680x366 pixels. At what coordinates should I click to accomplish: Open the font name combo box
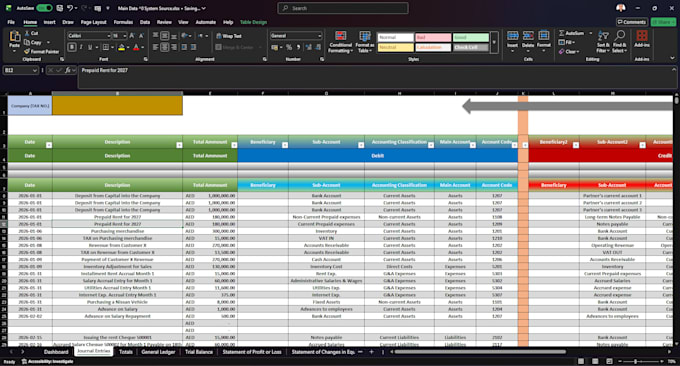click(89, 36)
